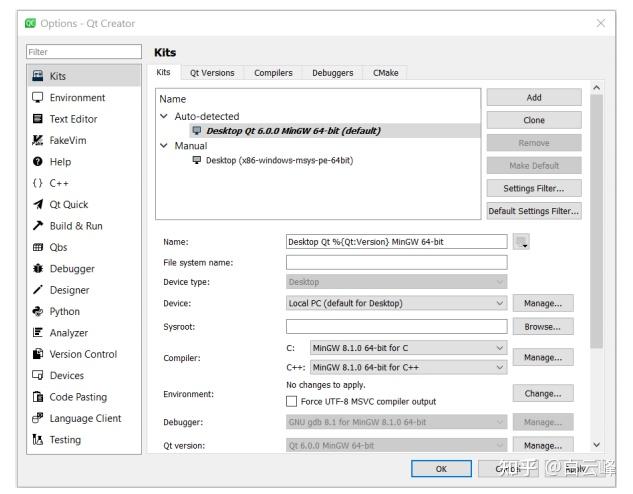This screenshot has height=494, width=633.
Task: Select the Kits category icon
Action: [38, 76]
